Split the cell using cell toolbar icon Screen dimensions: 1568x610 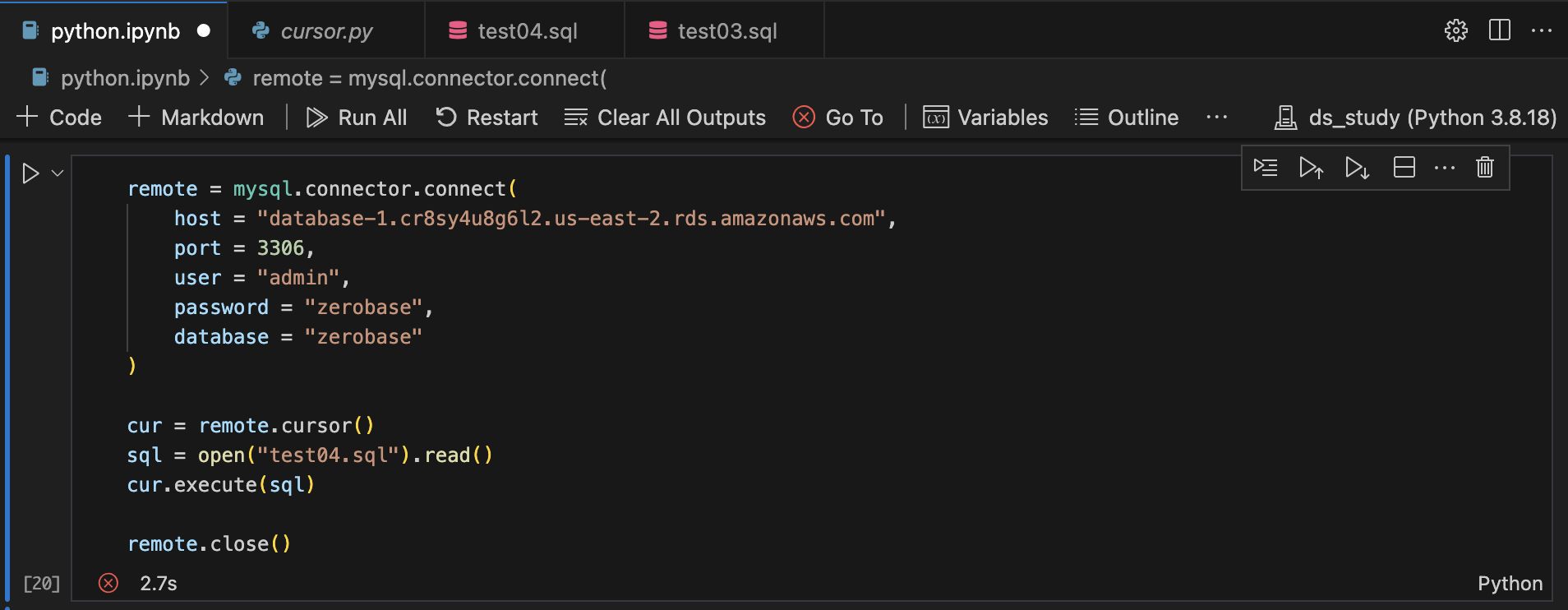(1404, 168)
